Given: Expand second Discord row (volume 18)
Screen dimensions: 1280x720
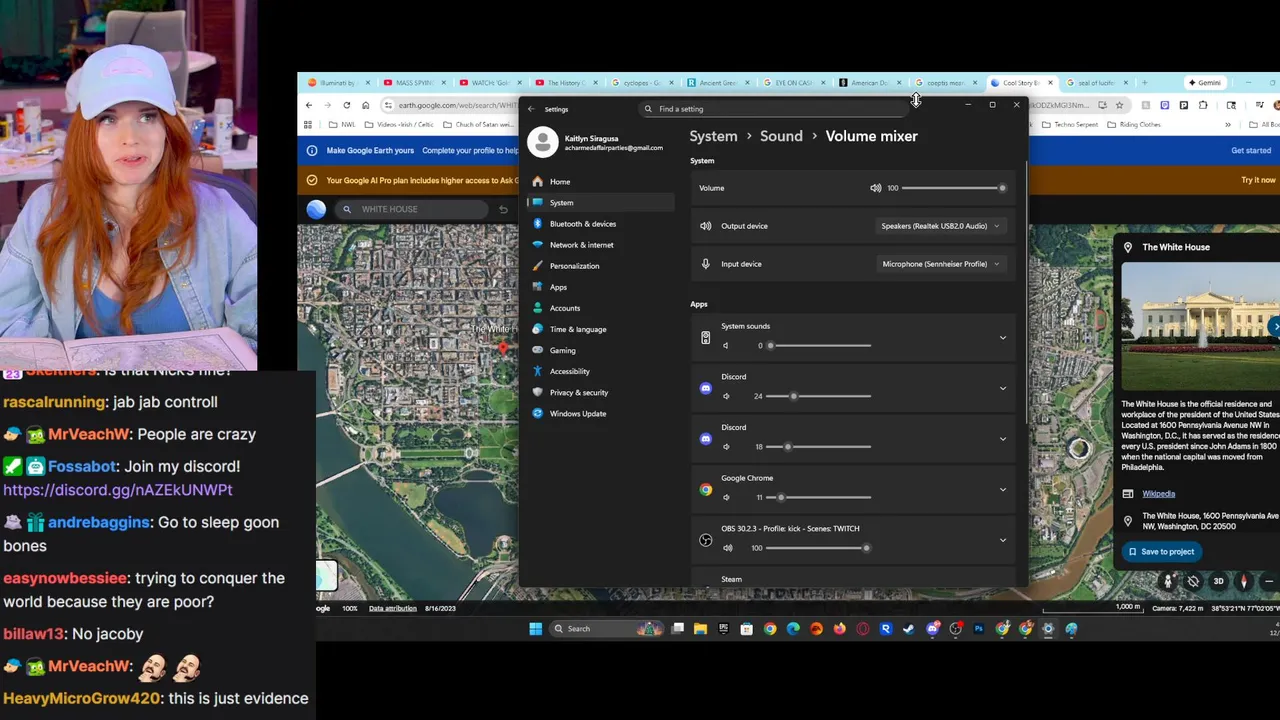Looking at the screenshot, I should coord(1003,439).
